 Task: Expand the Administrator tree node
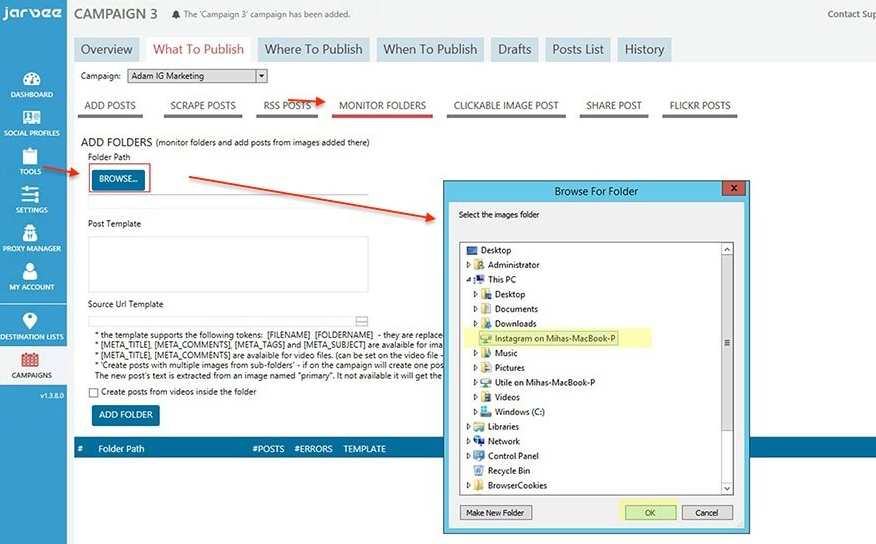(469, 265)
